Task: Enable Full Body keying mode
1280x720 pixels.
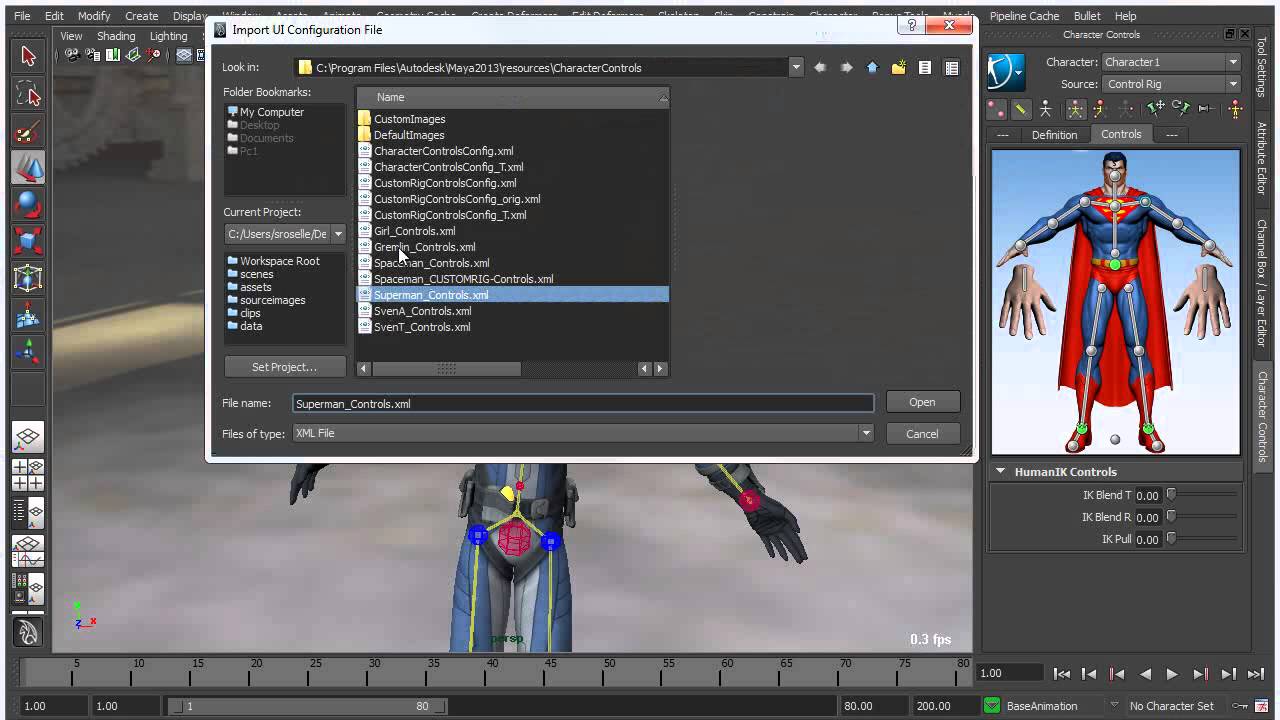Action: (1076, 108)
